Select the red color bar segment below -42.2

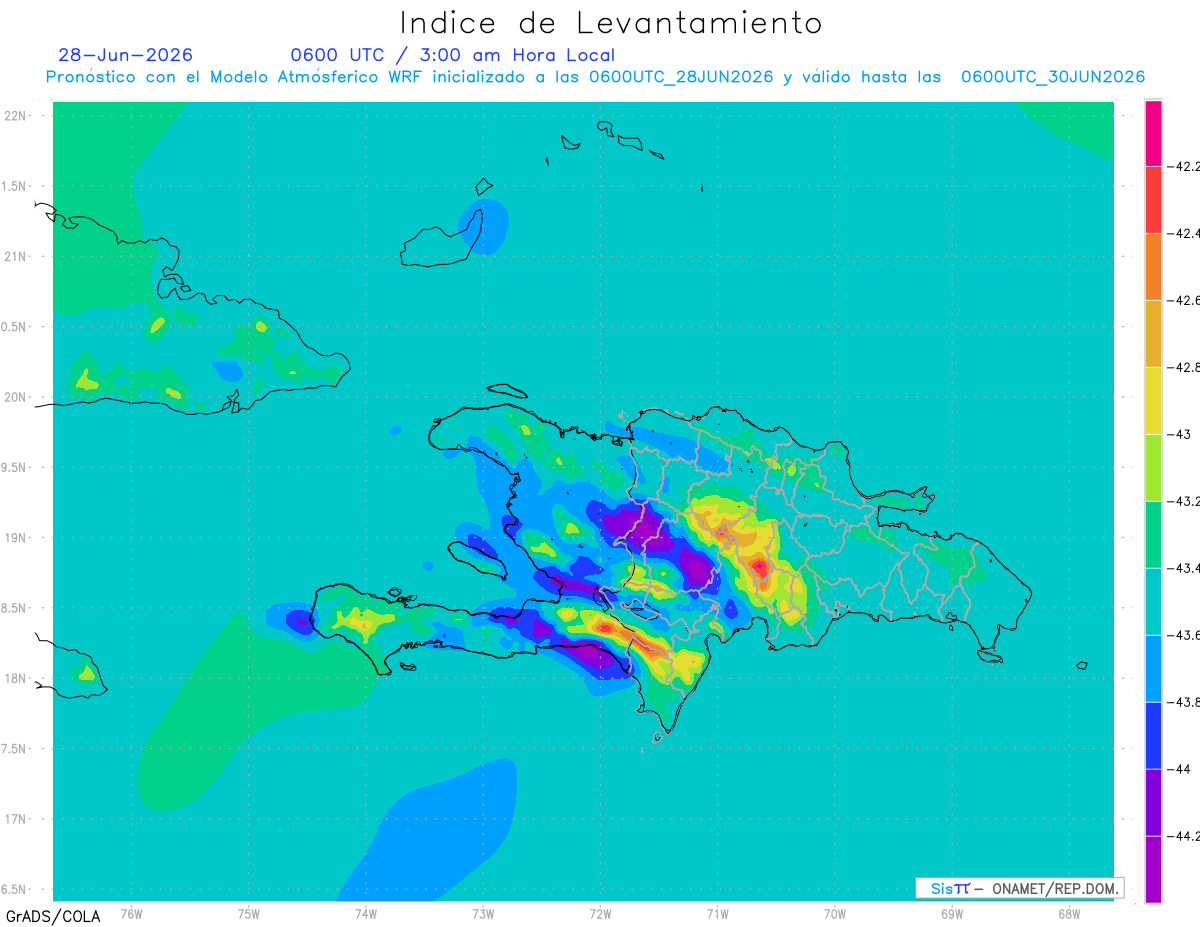coord(1153,200)
